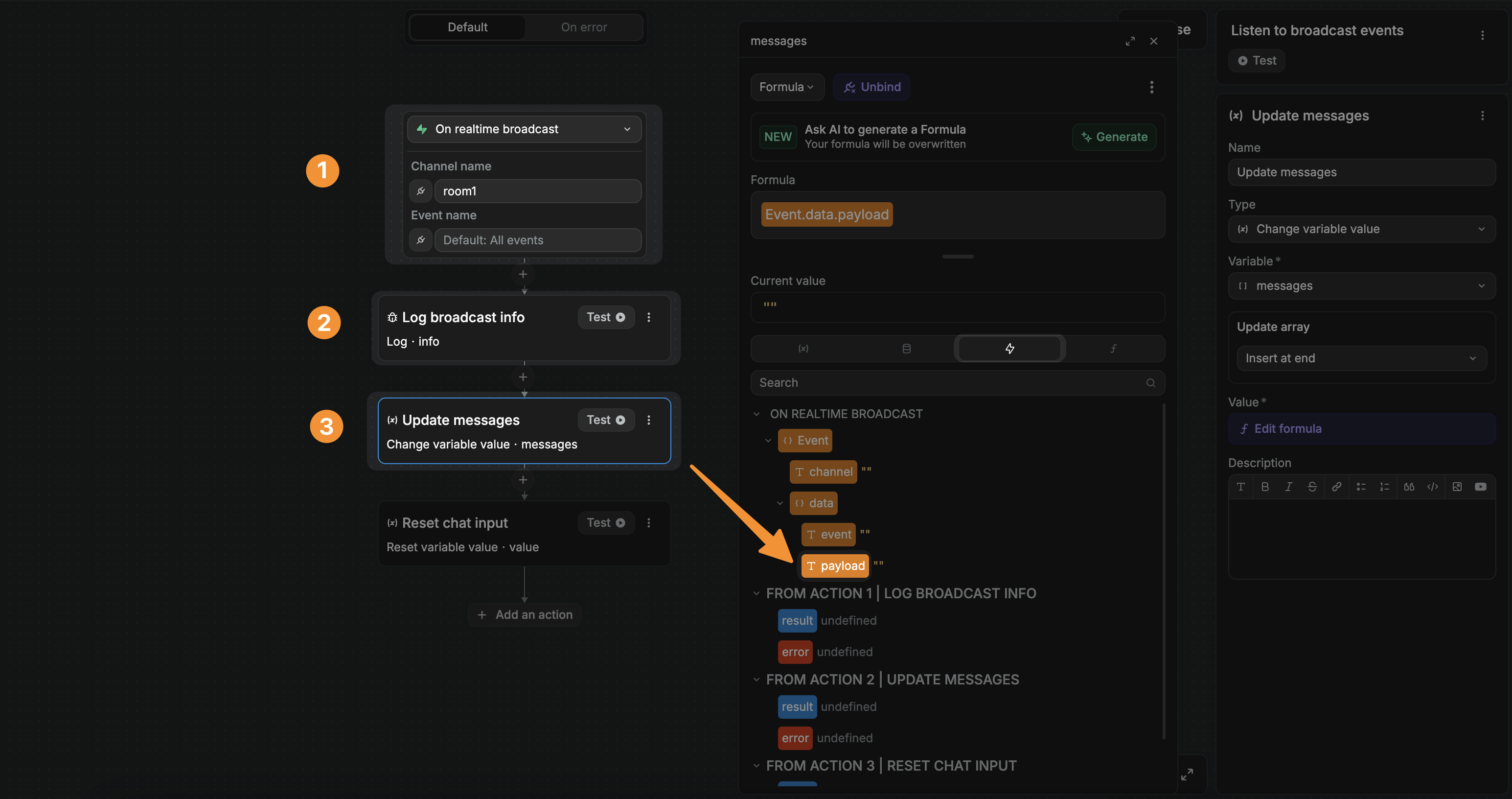1512x799 pixels.
Task: Collapse the ON REALTIME BROADCAST section
Action: tap(756, 414)
